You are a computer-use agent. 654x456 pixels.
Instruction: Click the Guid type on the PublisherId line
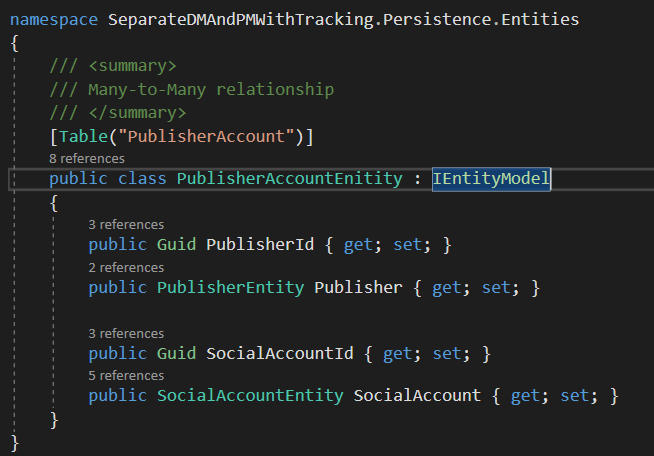coord(176,246)
